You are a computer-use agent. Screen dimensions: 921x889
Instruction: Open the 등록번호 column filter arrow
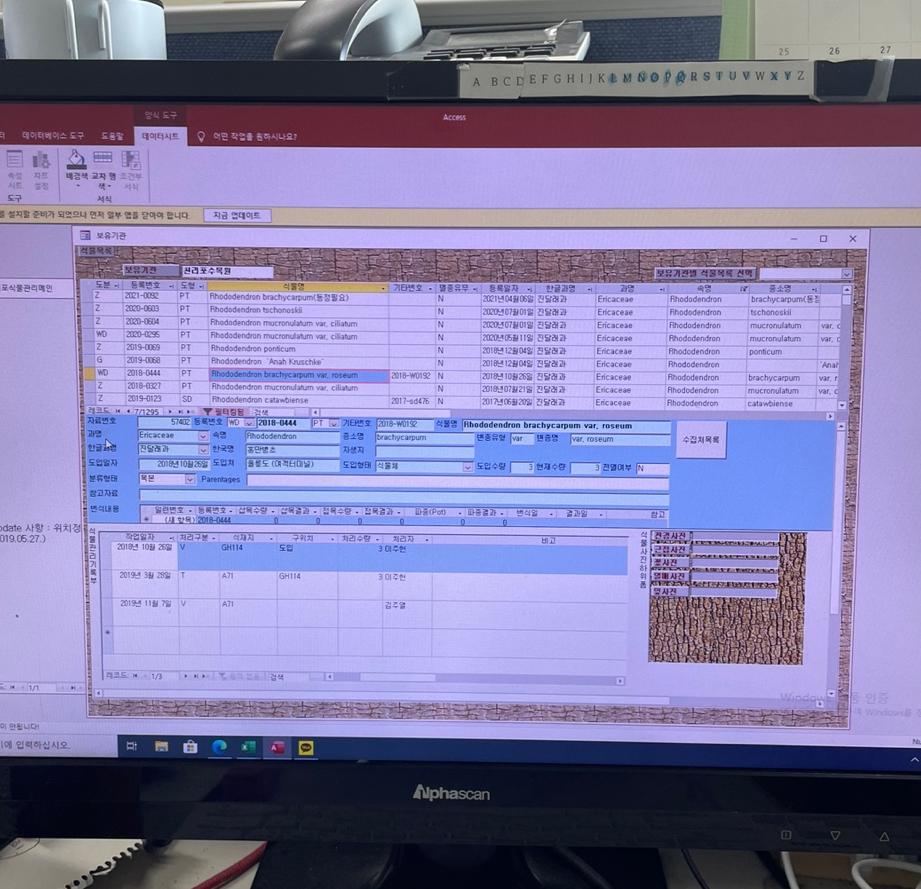171,286
